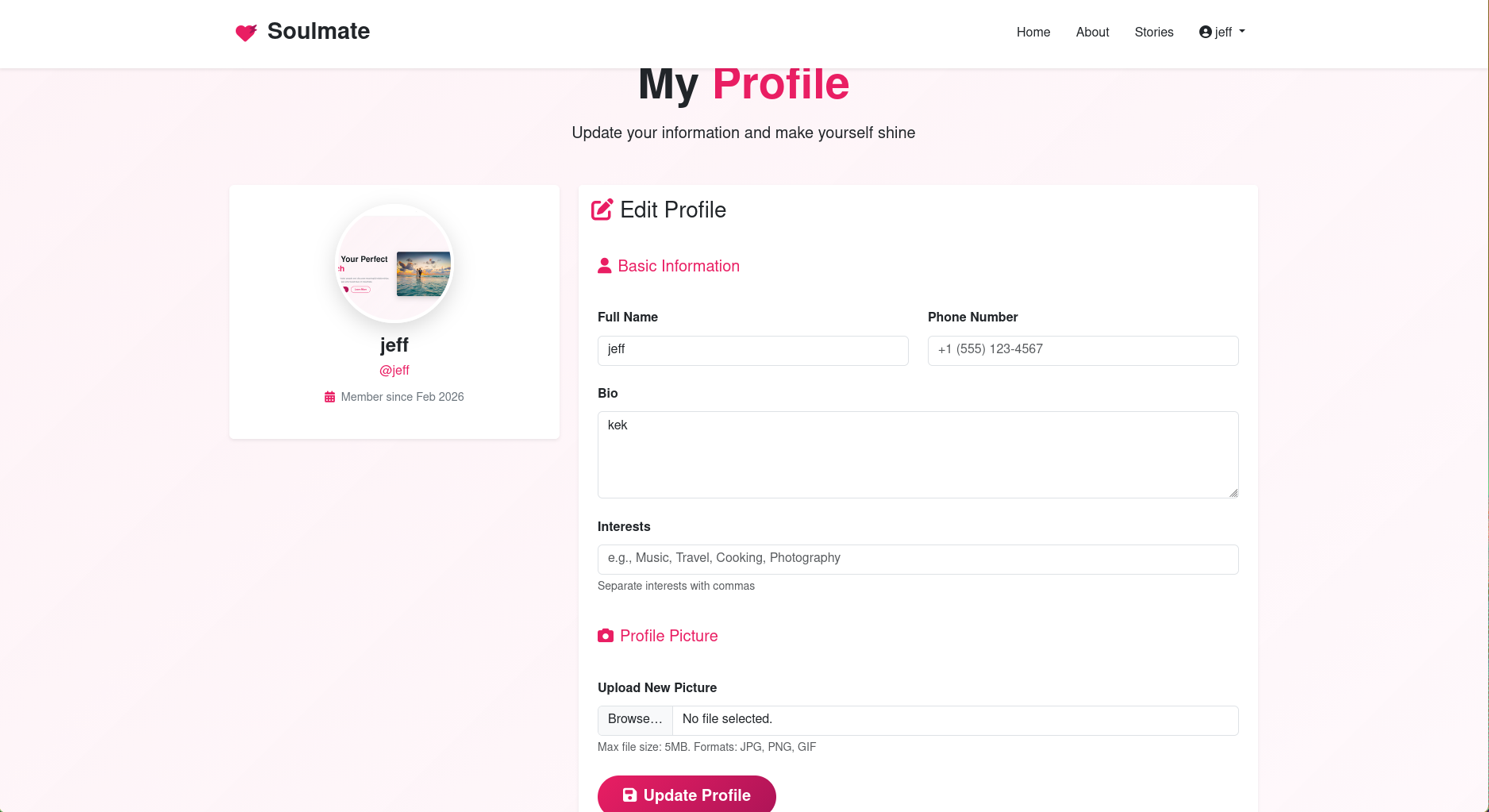Click the calendar icon beside Member since Feb 2026
1489x812 pixels.
[x=329, y=396]
